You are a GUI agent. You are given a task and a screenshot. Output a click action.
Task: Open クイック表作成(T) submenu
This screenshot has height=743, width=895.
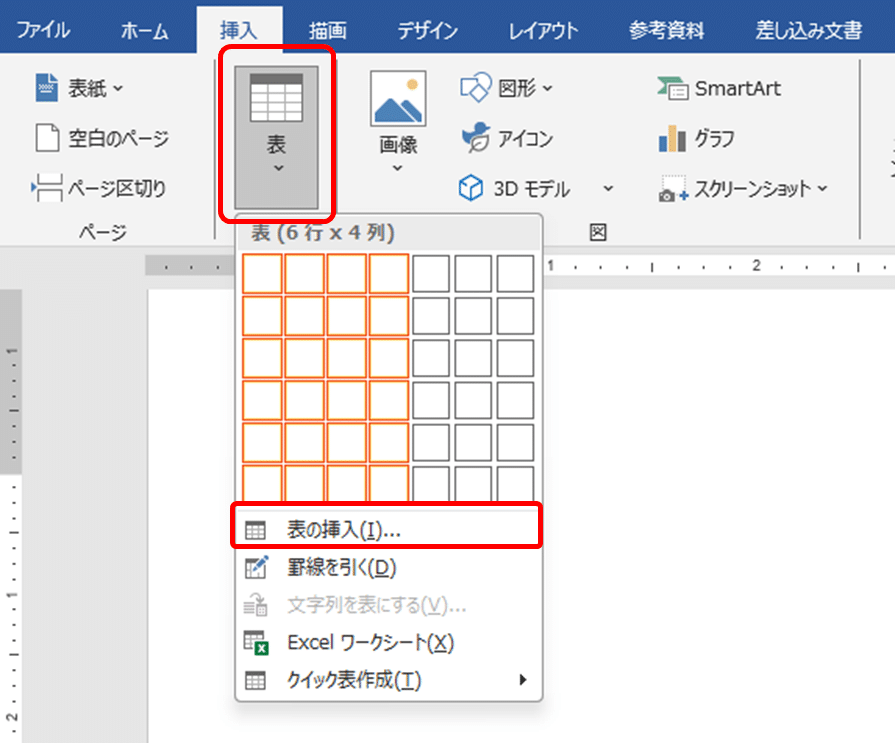tap(389, 680)
